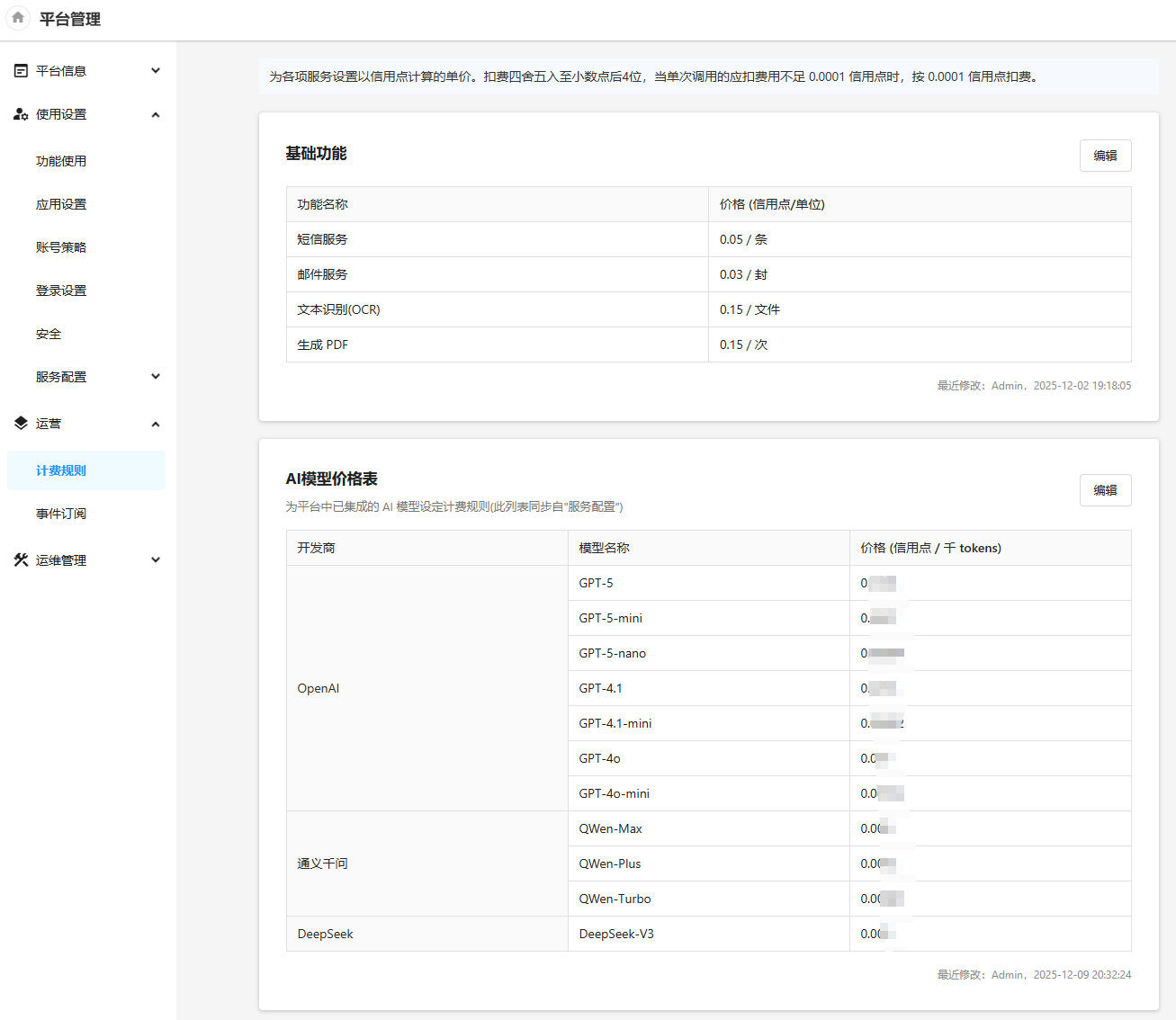Click 编辑 for AI模型价格表

tap(1105, 490)
